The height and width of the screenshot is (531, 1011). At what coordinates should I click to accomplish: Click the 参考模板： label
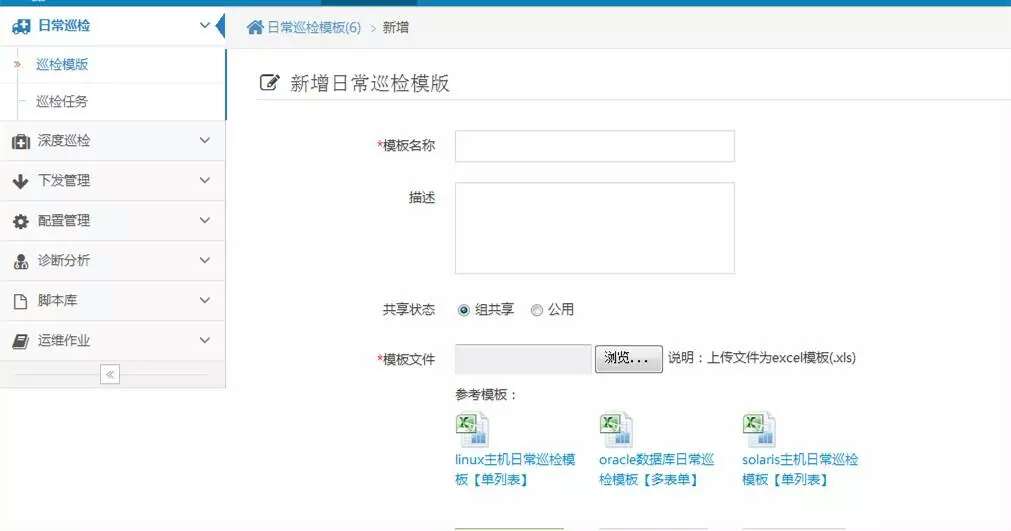click(486, 394)
